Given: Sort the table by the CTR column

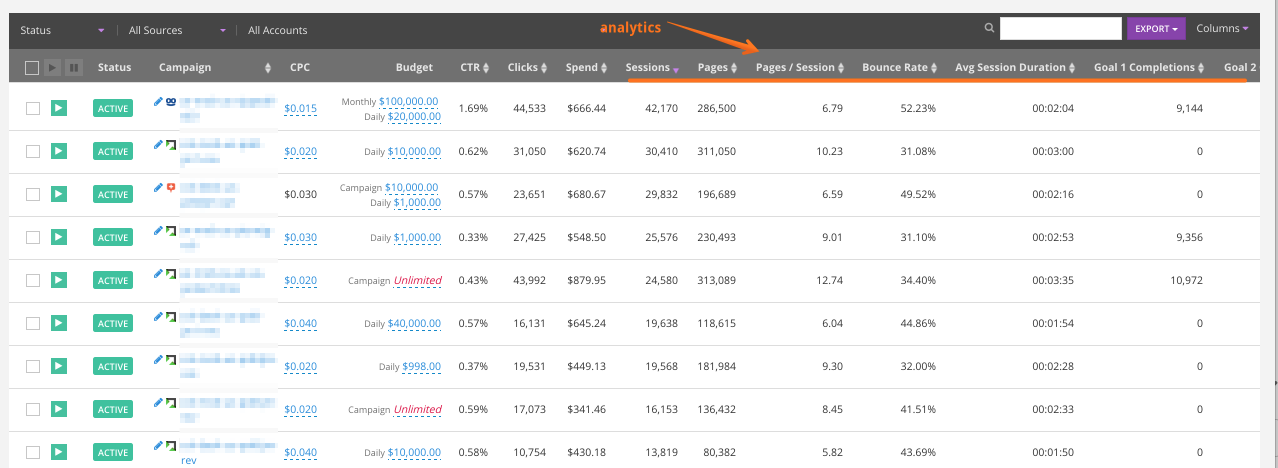Looking at the screenshot, I should [474, 68].
